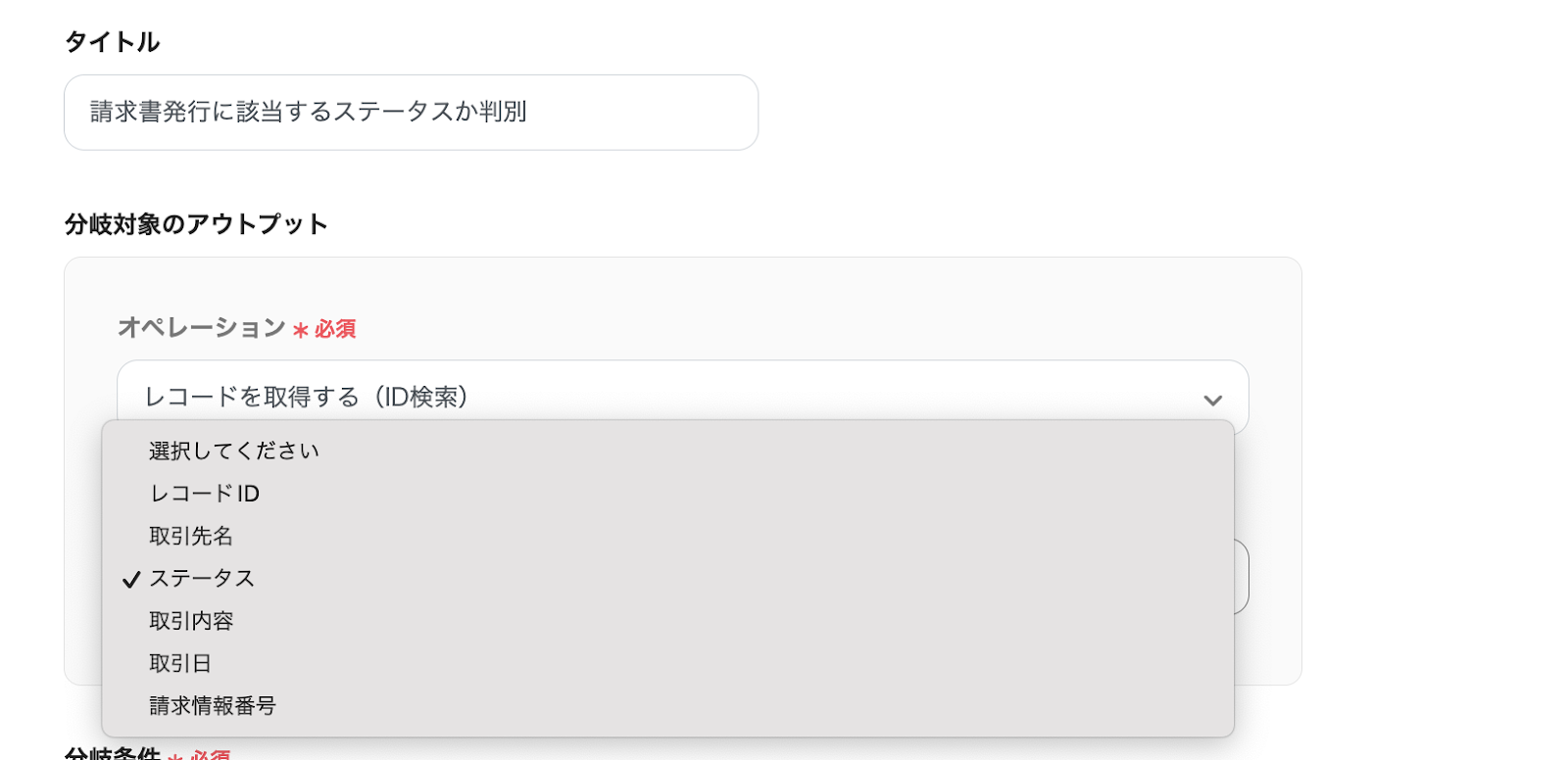Select 取引日 in the dropdown list
This screenshot has height=760, width=1568.
click(180, 663)
